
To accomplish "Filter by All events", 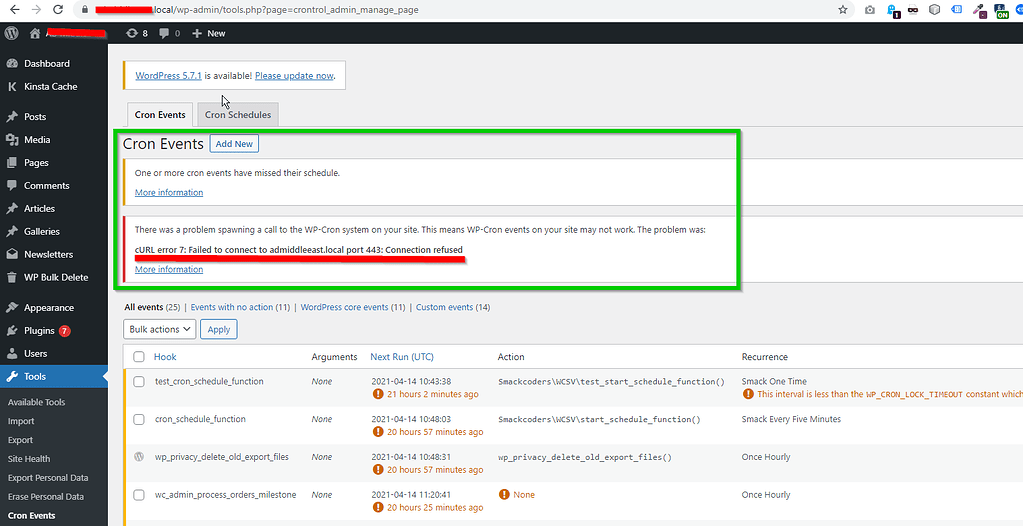I will click(153, 307).
